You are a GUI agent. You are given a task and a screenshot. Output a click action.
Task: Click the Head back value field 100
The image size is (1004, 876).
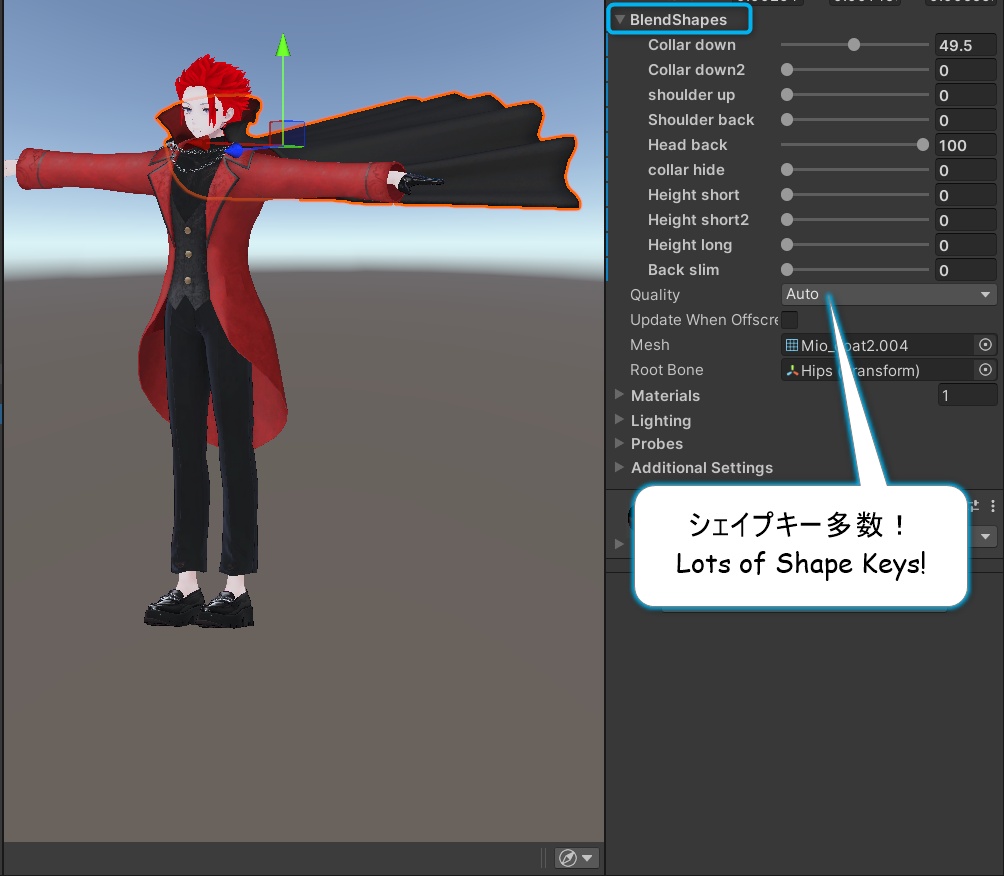966,145
